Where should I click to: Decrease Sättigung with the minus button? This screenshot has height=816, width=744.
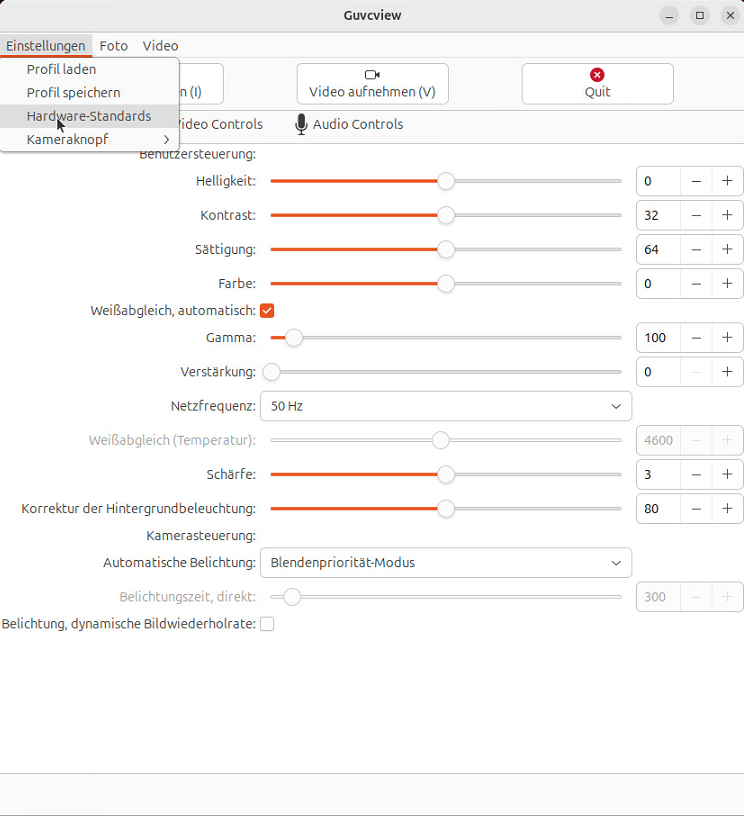(x=696, y=250)
